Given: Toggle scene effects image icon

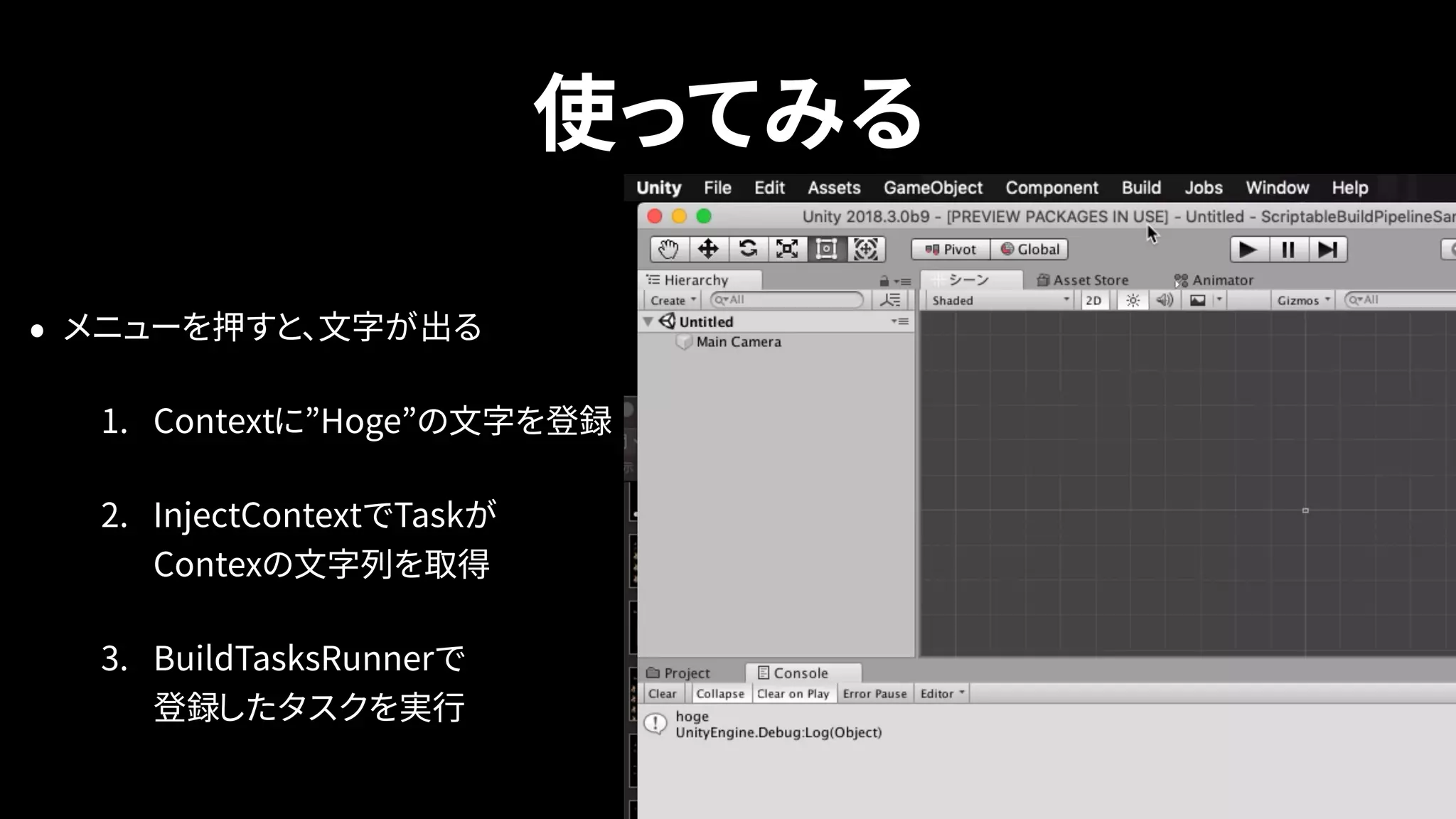Looking at the screenshot, I should 1198,301.
